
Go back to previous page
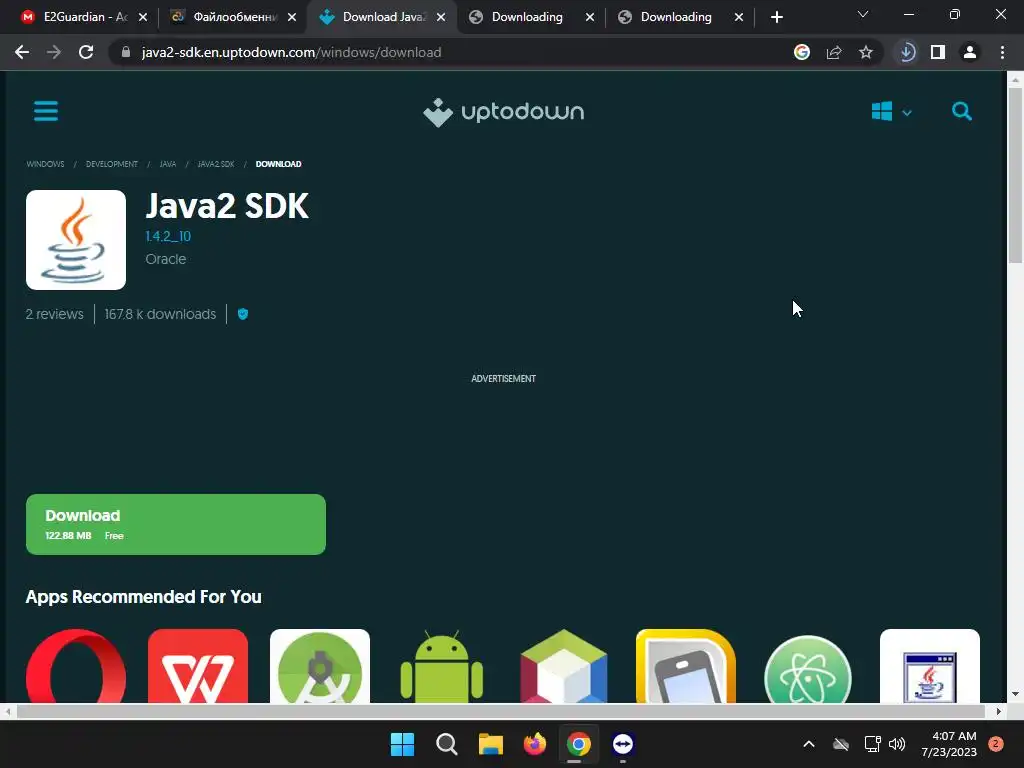(22, 52)
